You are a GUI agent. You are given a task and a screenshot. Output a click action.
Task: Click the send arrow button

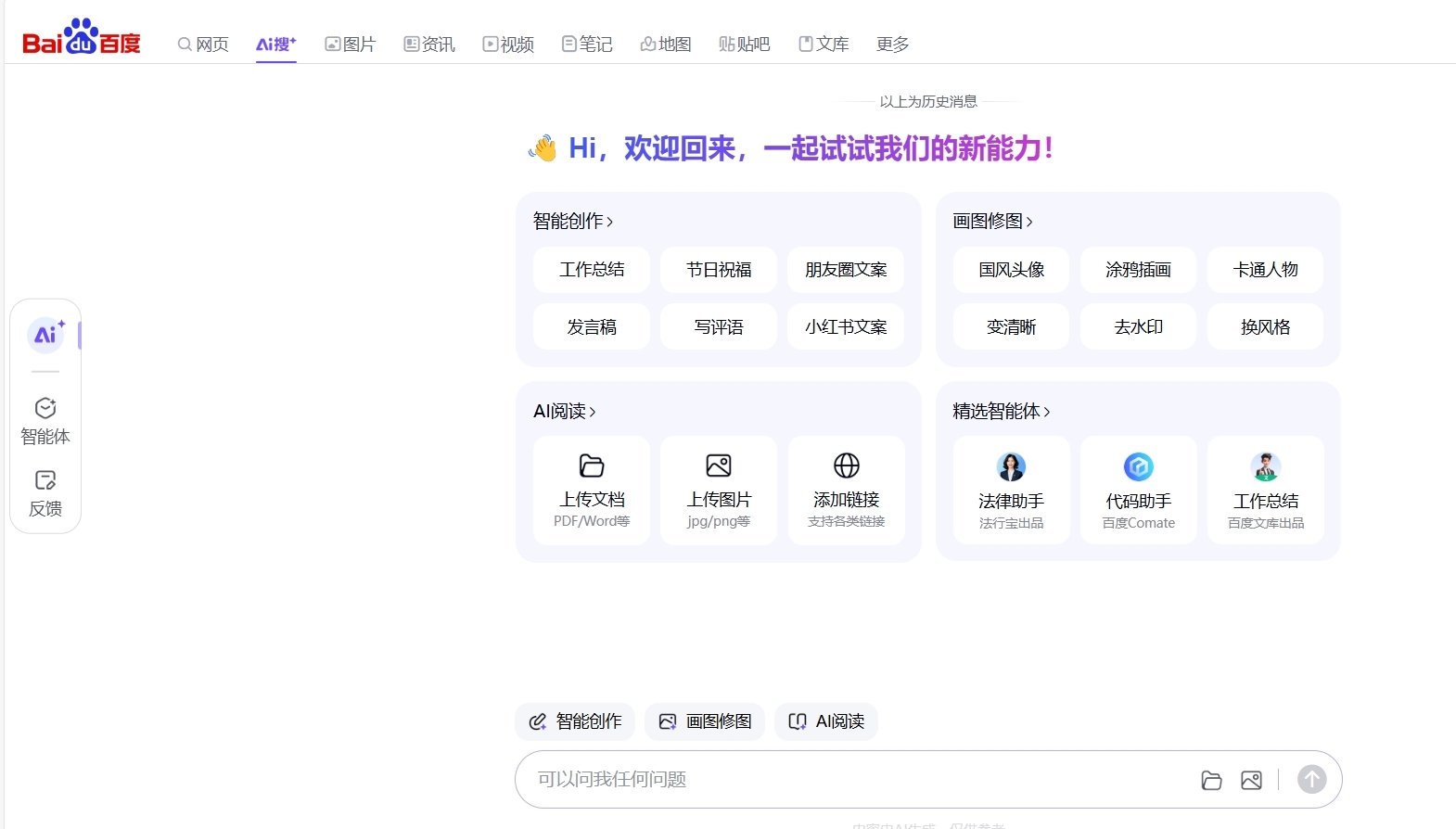click(1311, 779)
